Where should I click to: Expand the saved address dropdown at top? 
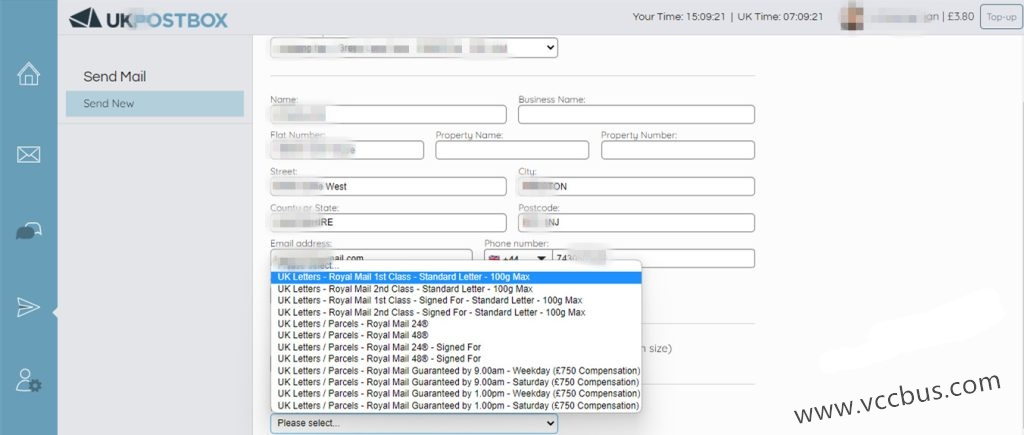click(413, 48)
